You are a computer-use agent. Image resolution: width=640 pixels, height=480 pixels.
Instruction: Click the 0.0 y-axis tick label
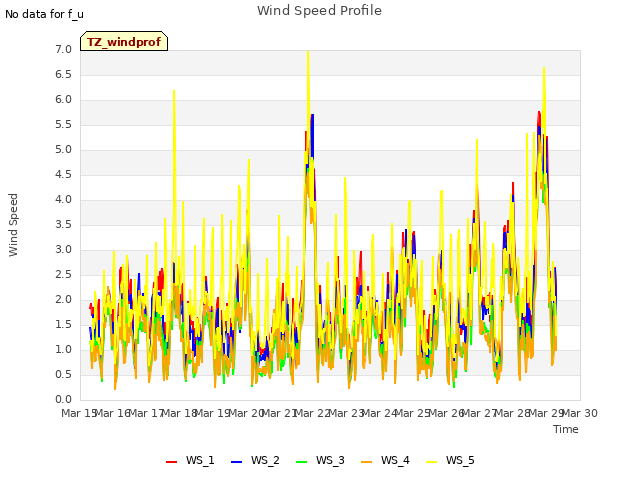coord(63,400)
